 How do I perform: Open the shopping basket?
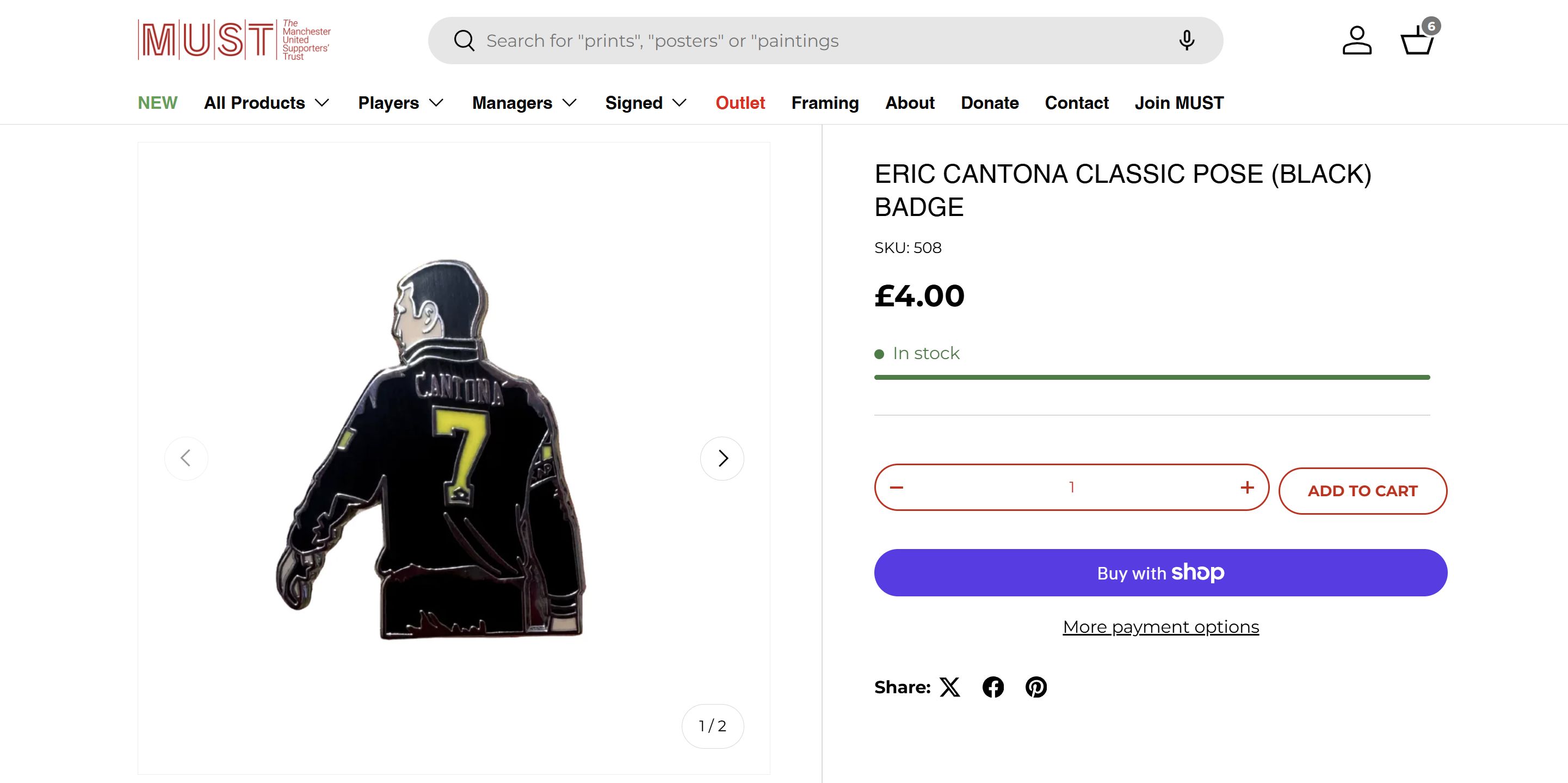1418,41
